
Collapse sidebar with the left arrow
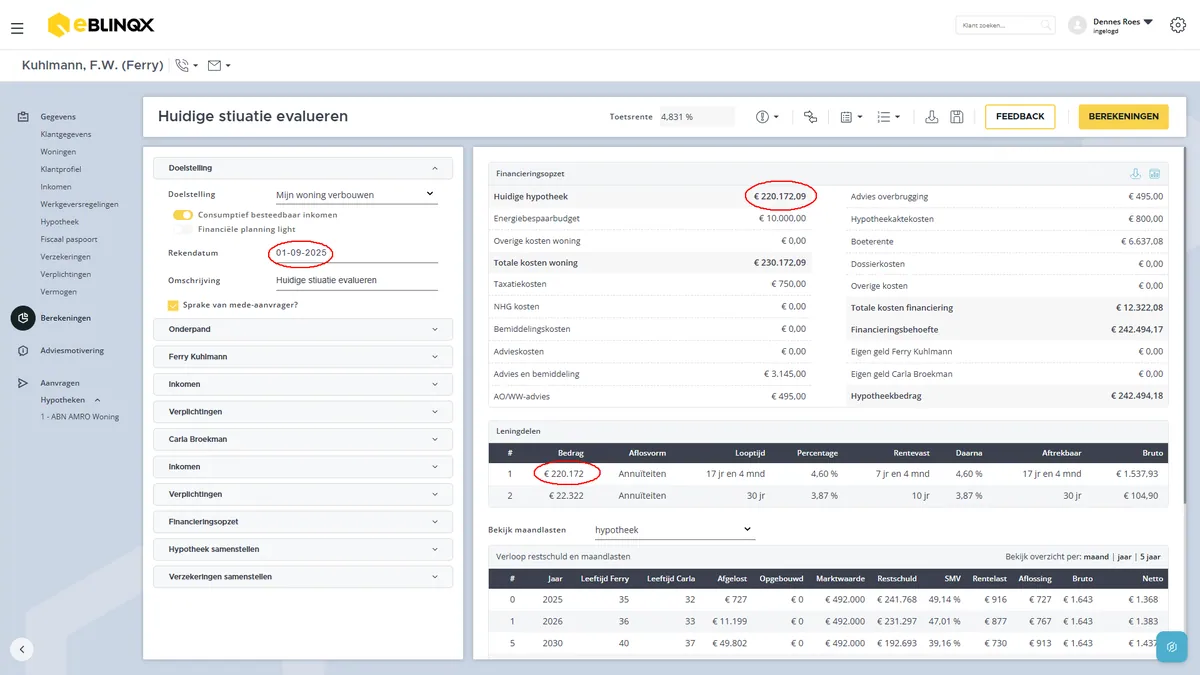tap(22, 649)
